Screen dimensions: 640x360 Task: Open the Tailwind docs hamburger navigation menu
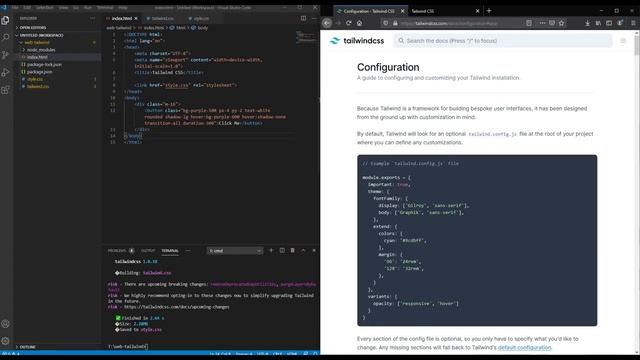(623, 40)
